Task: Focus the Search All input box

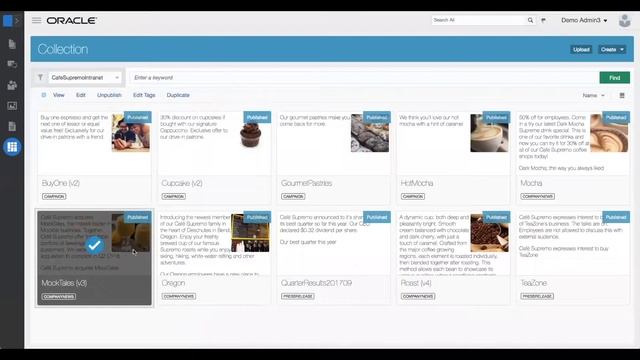Action: click(478, 20)
